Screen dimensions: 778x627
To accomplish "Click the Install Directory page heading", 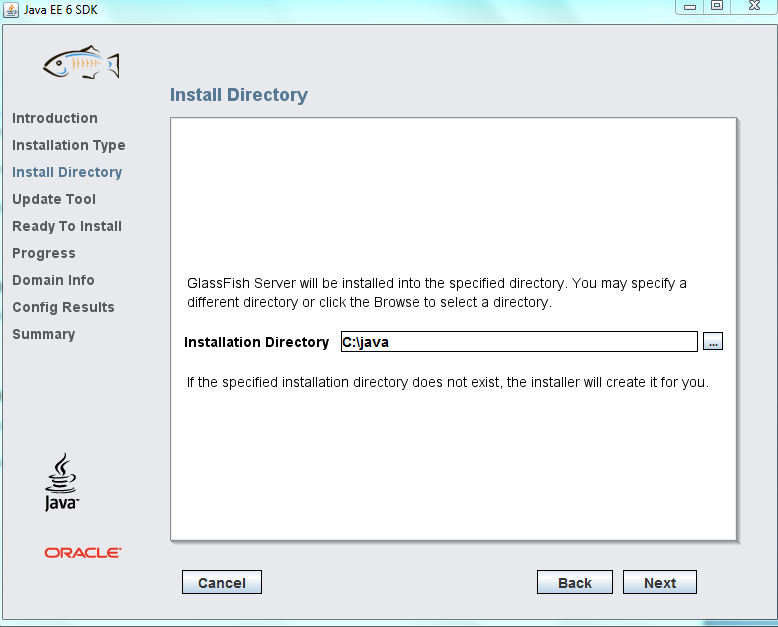I will pyautogui.click(x=239, y=95).
